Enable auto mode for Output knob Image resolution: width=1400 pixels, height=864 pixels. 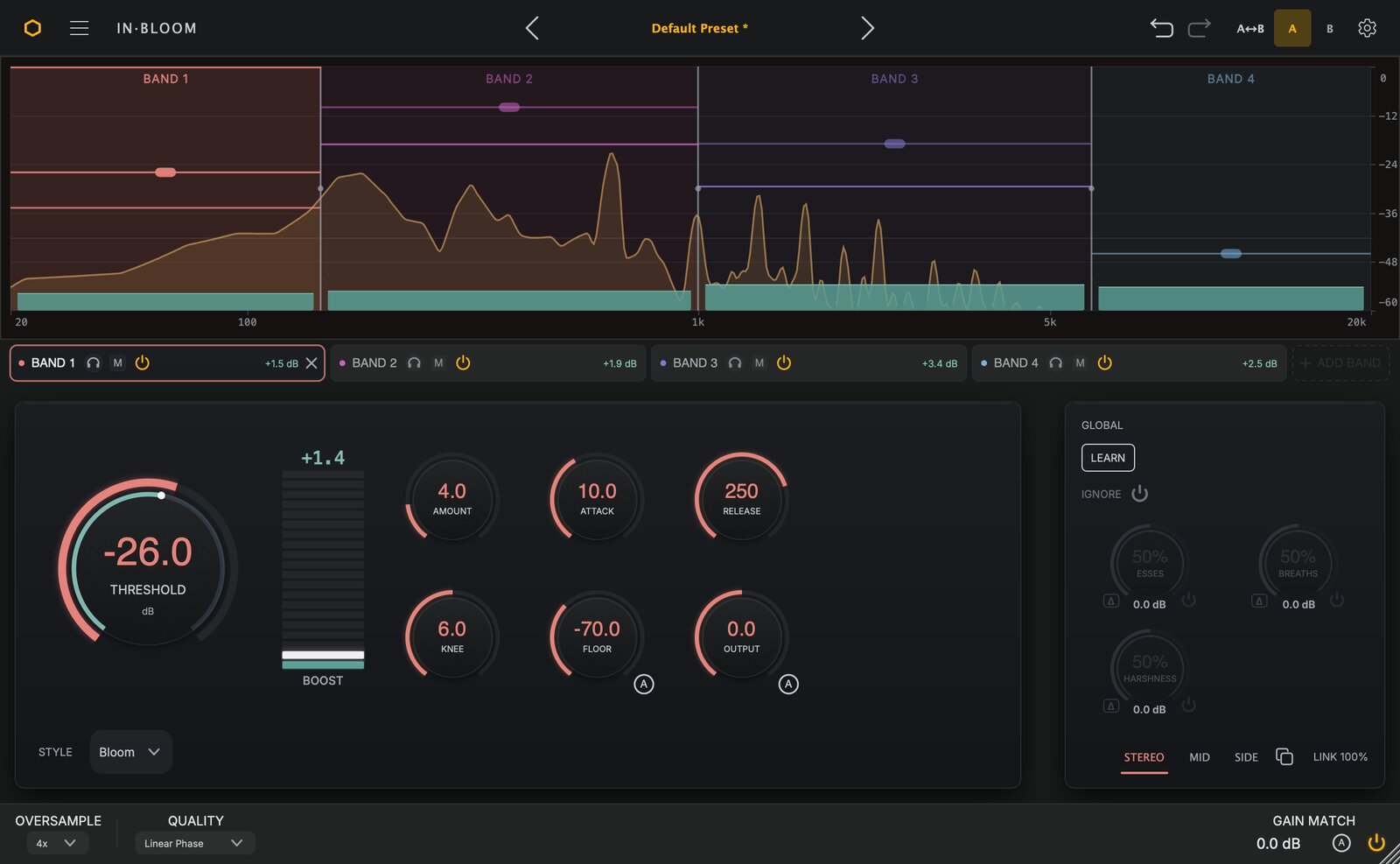788,685
